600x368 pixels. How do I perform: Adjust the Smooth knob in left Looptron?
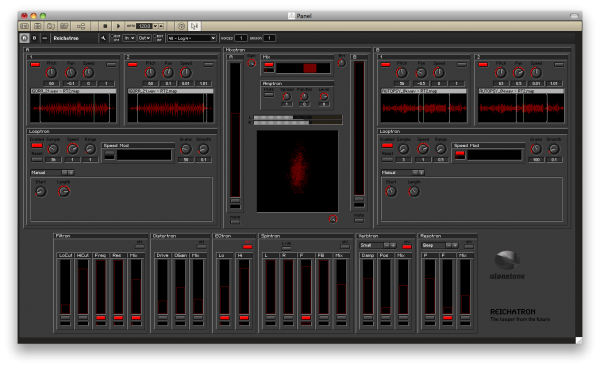204,149
